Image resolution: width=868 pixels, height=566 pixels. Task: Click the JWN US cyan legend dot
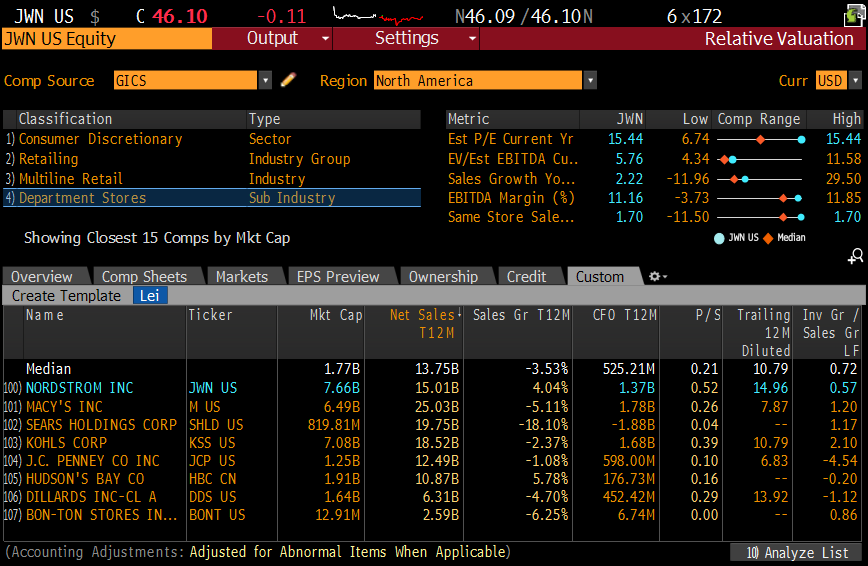click(719, 238)
